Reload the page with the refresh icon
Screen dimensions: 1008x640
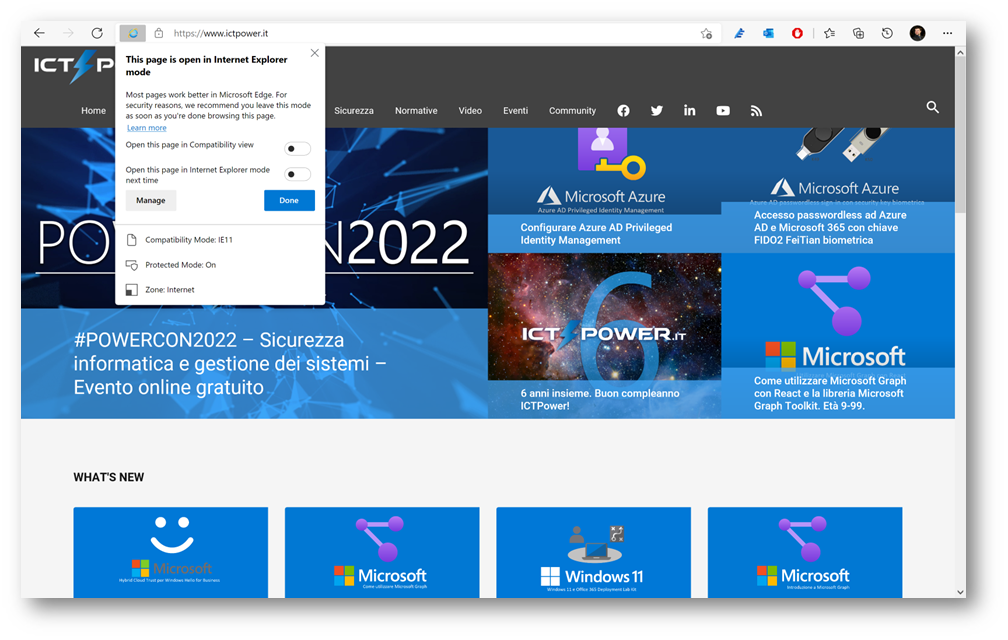click(x=97, y=33)
